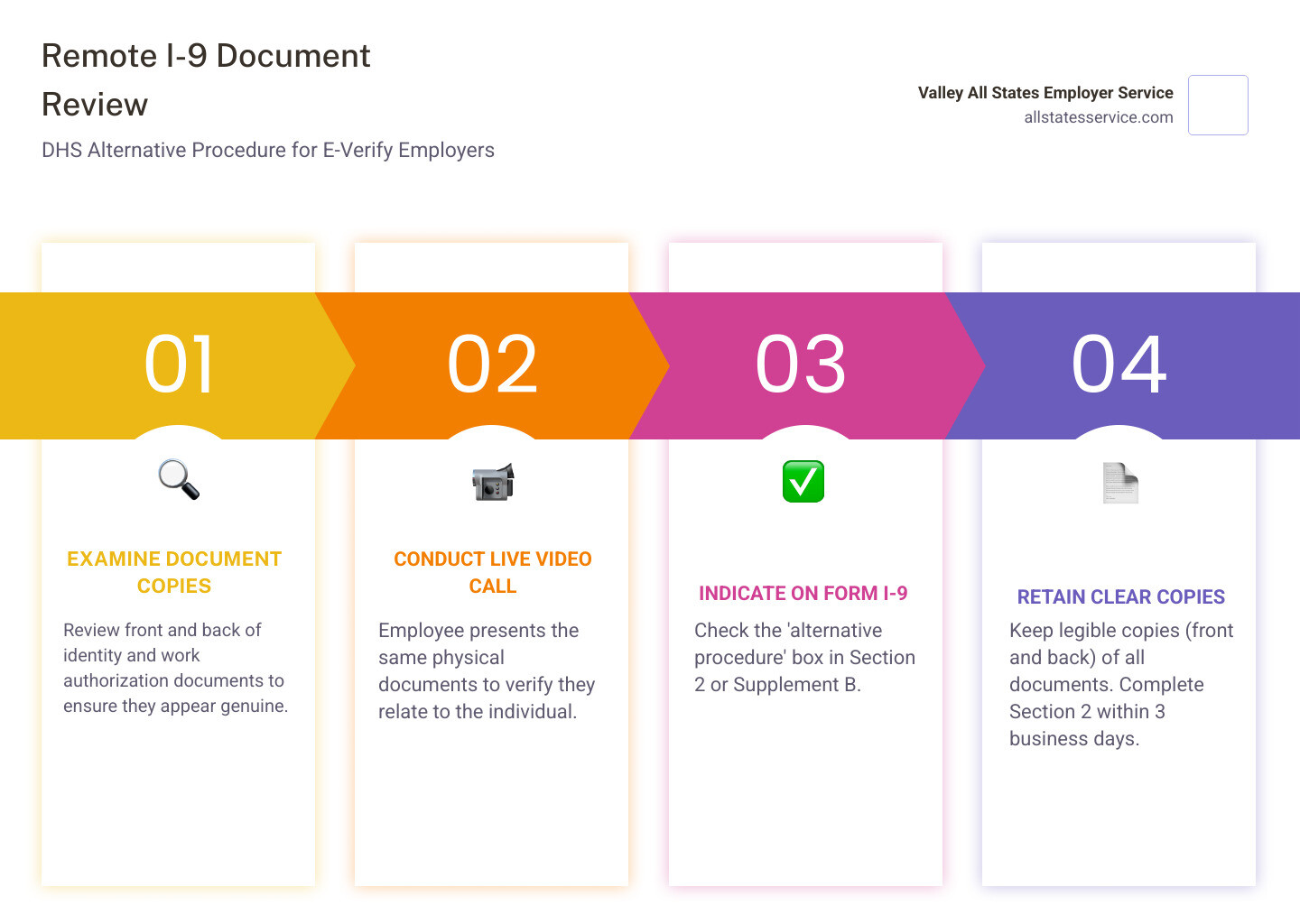The width and height of the screenshot is (1300, 924).
Task: Select the Retain Clear Copies heading
Action: tap(1120, 597)
